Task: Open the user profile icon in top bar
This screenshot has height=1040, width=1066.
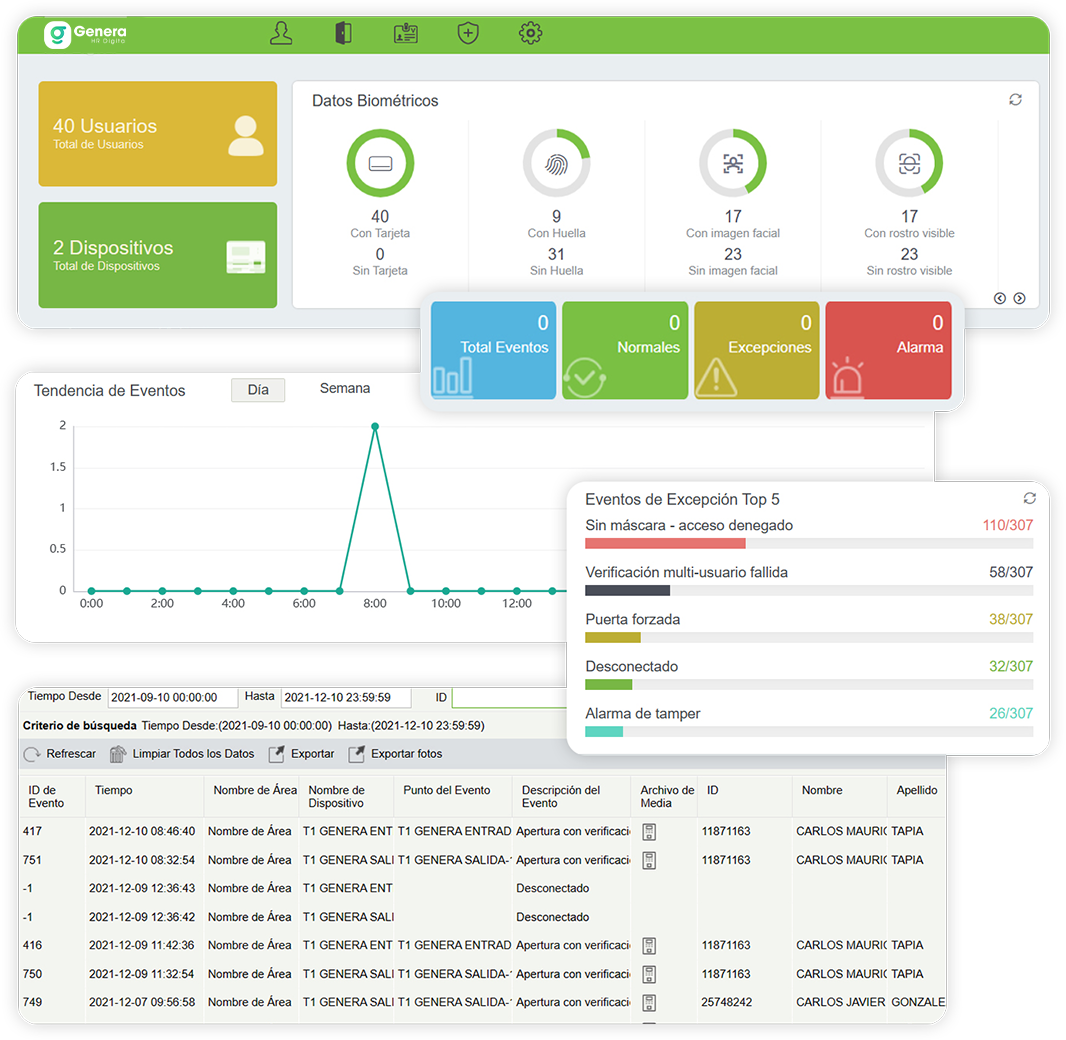Action: coord(281,34)
